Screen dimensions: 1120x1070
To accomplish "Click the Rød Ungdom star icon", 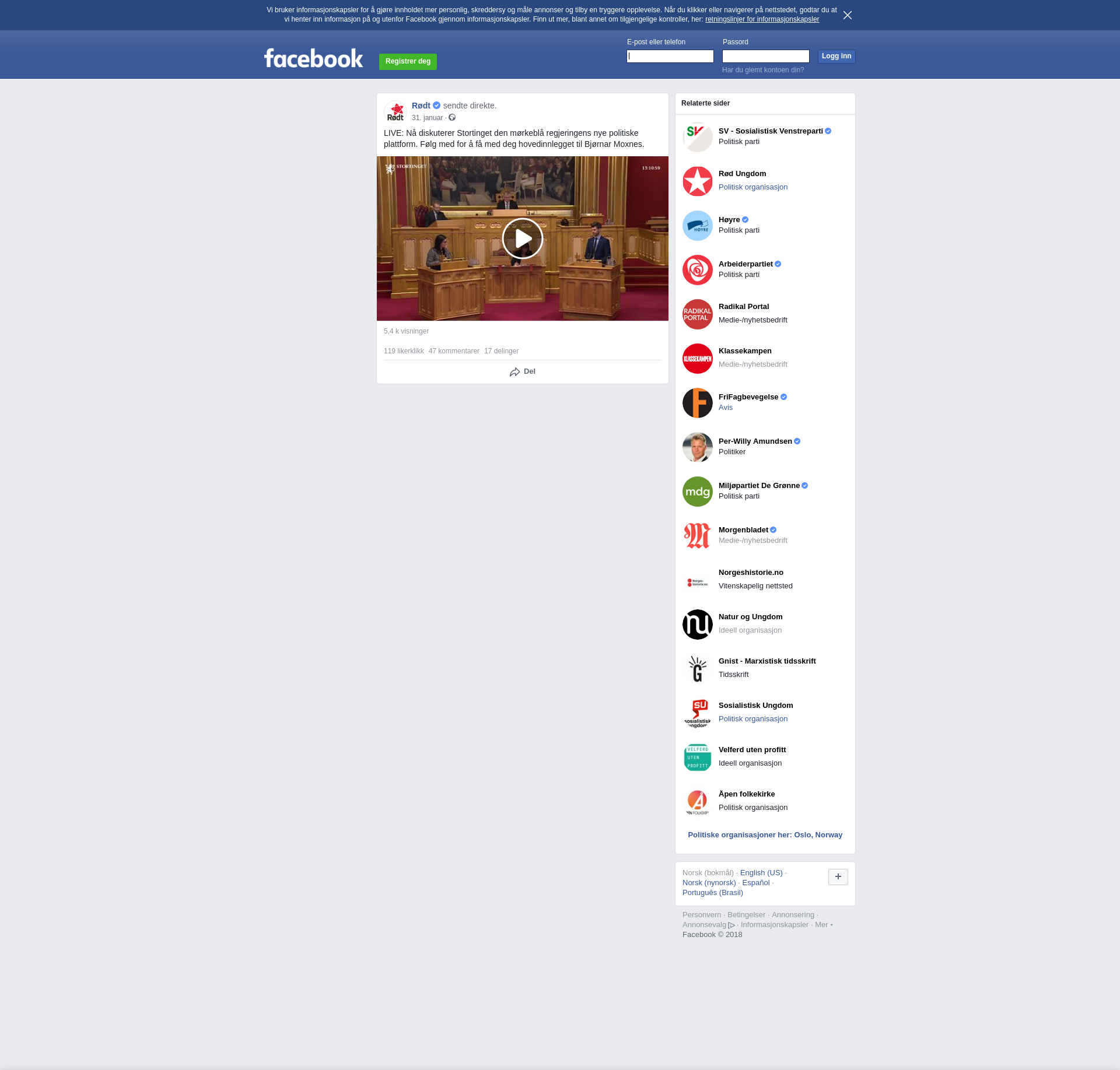I will (697, 181).
